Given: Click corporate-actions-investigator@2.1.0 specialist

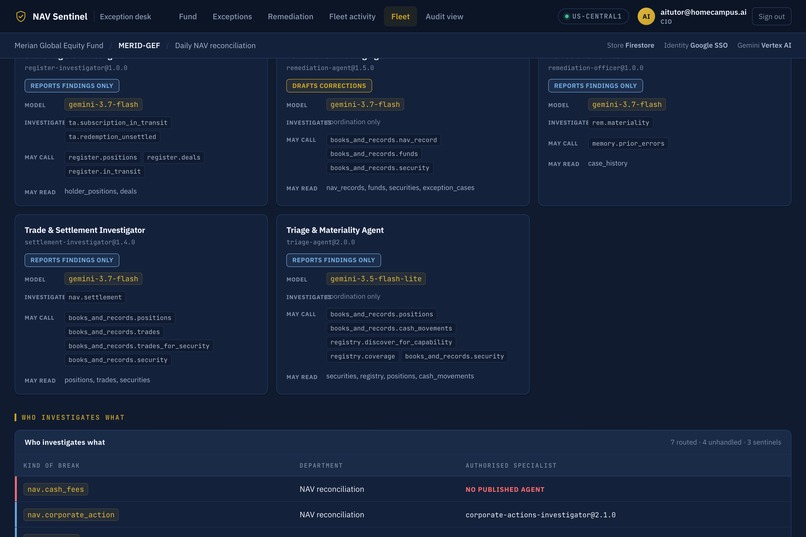Looking at the screenshot, I should [x=540, y=515].
